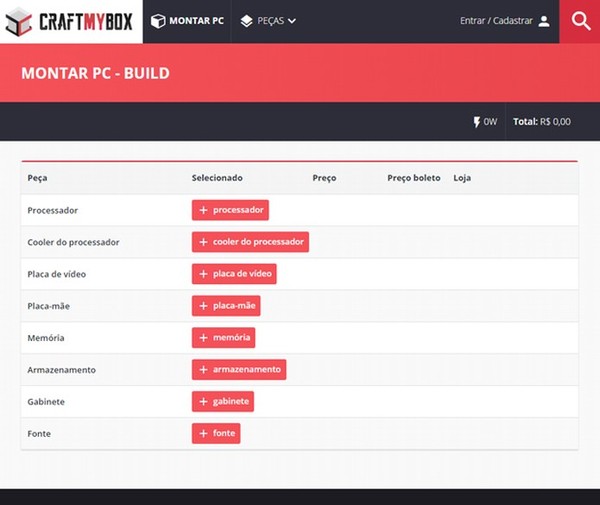Add a gabinete to the build
Viewport: 600px width, 505px height.
tap(223, 401)
